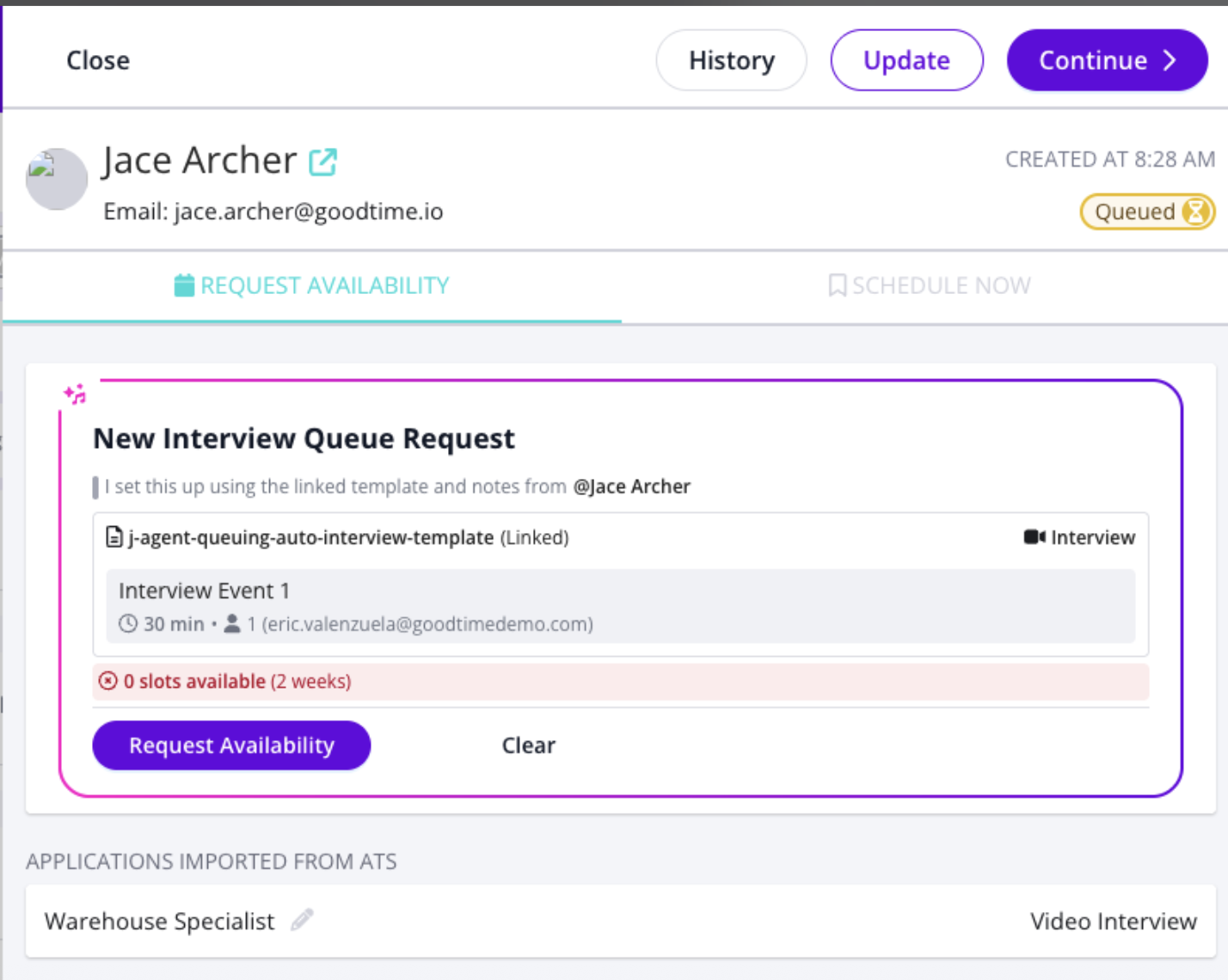Click the document icon beside linked template
This screenshot has height=980, width=1228.
point(114,537)
